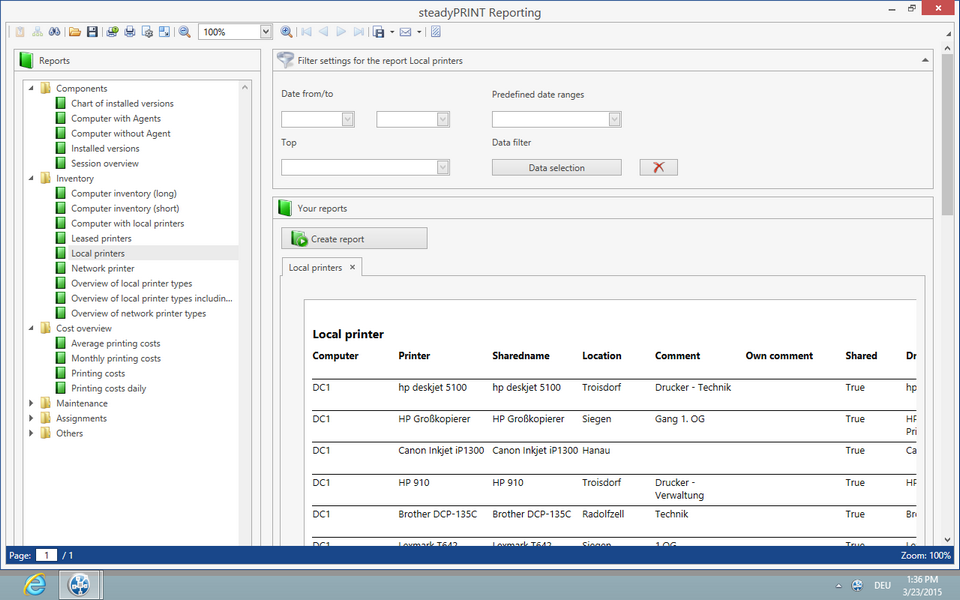The width and height of the screenshot is (960, 600).
Task: Select Leased printers report
Action: pos(101,238)
